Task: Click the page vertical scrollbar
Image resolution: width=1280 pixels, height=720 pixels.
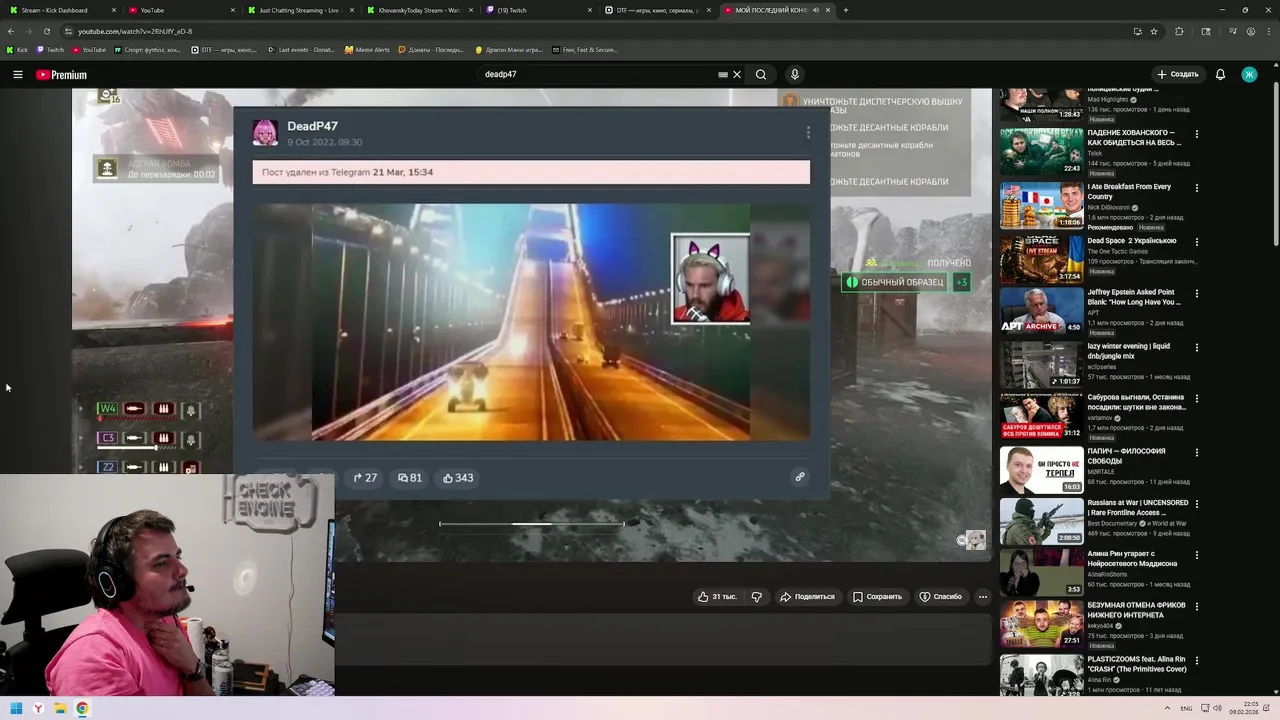Action: (1274, 165)
